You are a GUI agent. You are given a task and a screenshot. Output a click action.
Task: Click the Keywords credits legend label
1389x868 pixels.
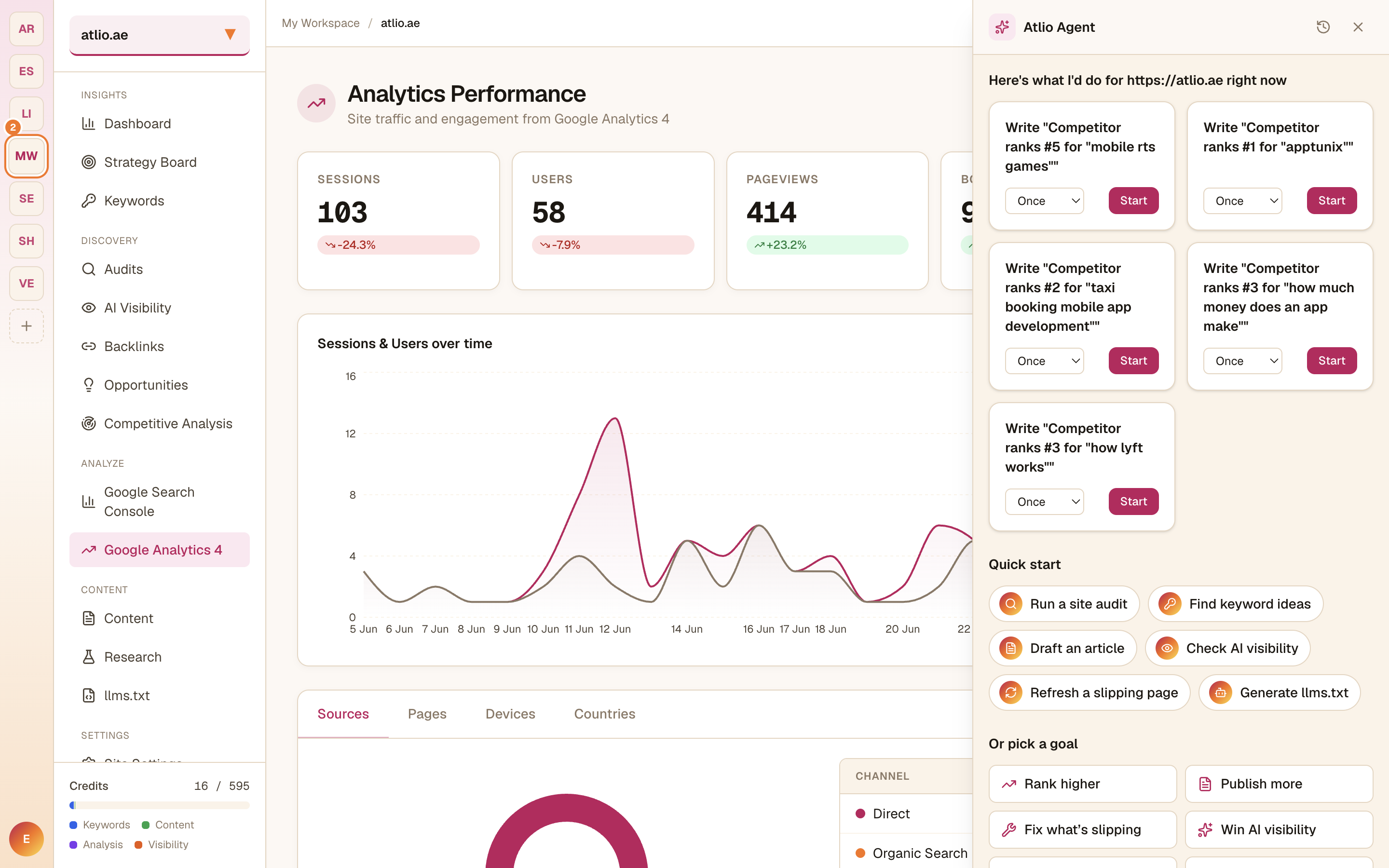tap(106, 825)
